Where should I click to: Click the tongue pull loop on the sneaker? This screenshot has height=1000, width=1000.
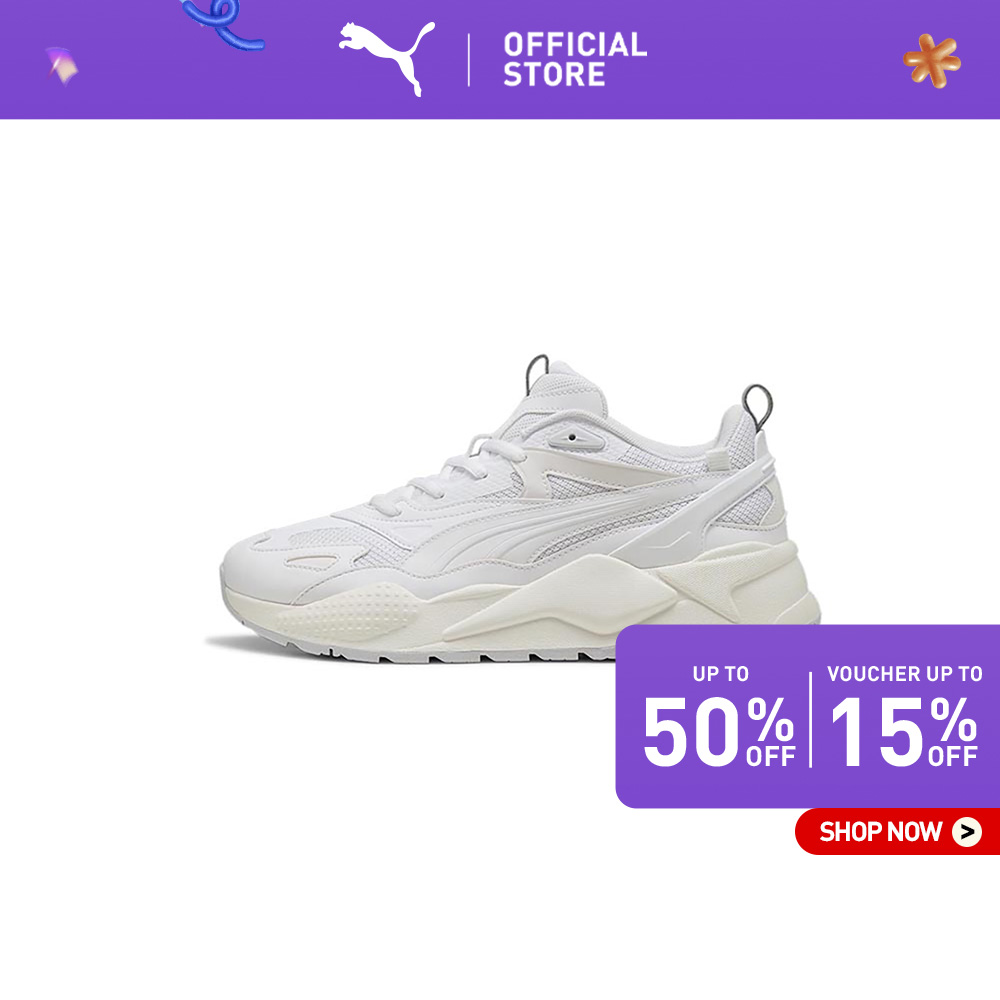[x=537, y=373]
